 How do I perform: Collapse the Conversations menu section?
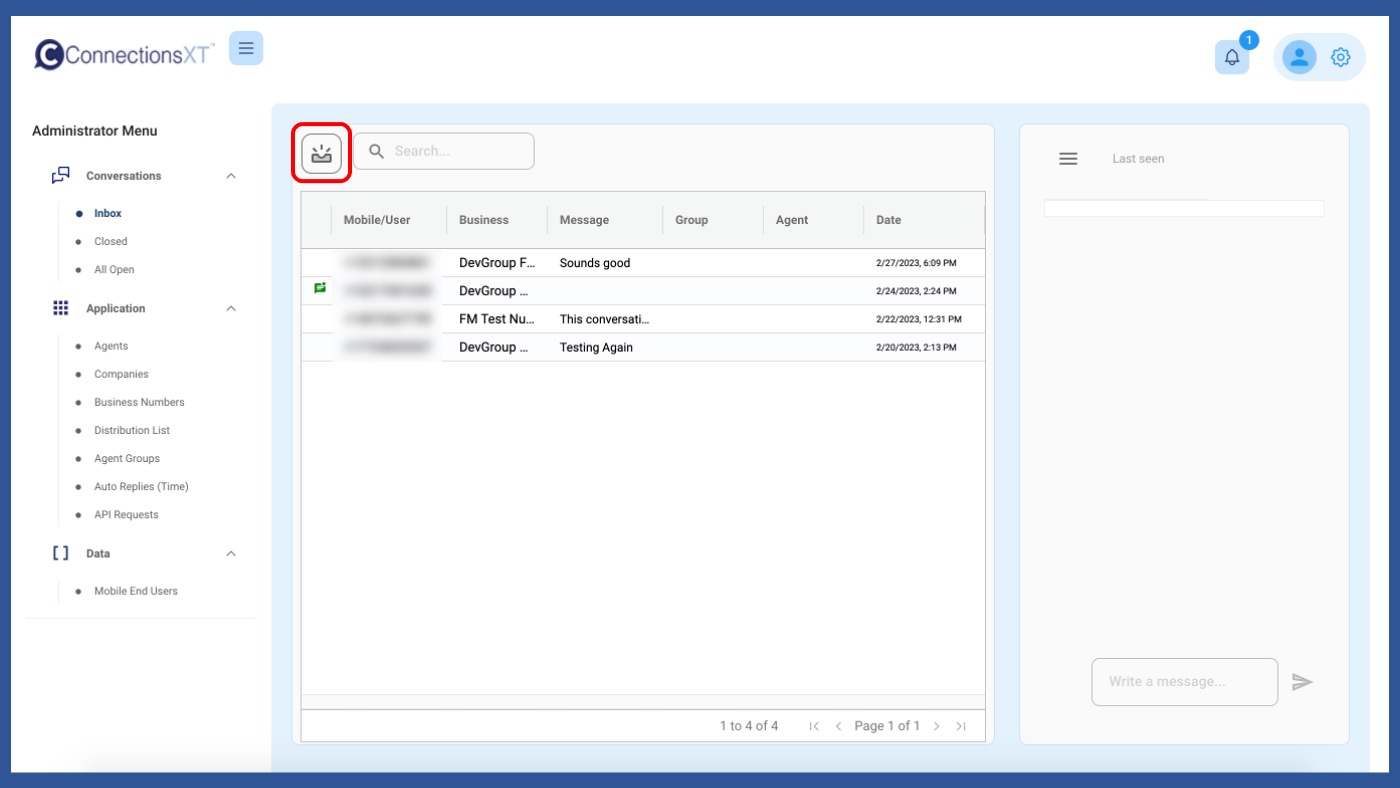(231, 176)
